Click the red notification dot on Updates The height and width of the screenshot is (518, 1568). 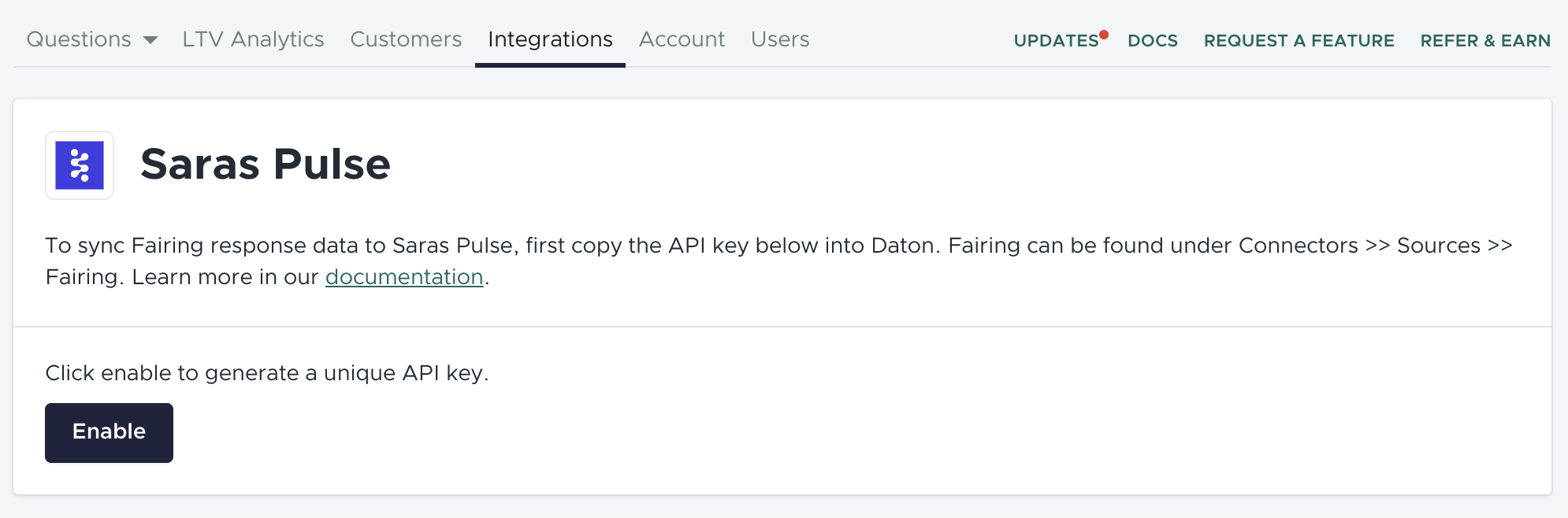(x=1104, y=35)
